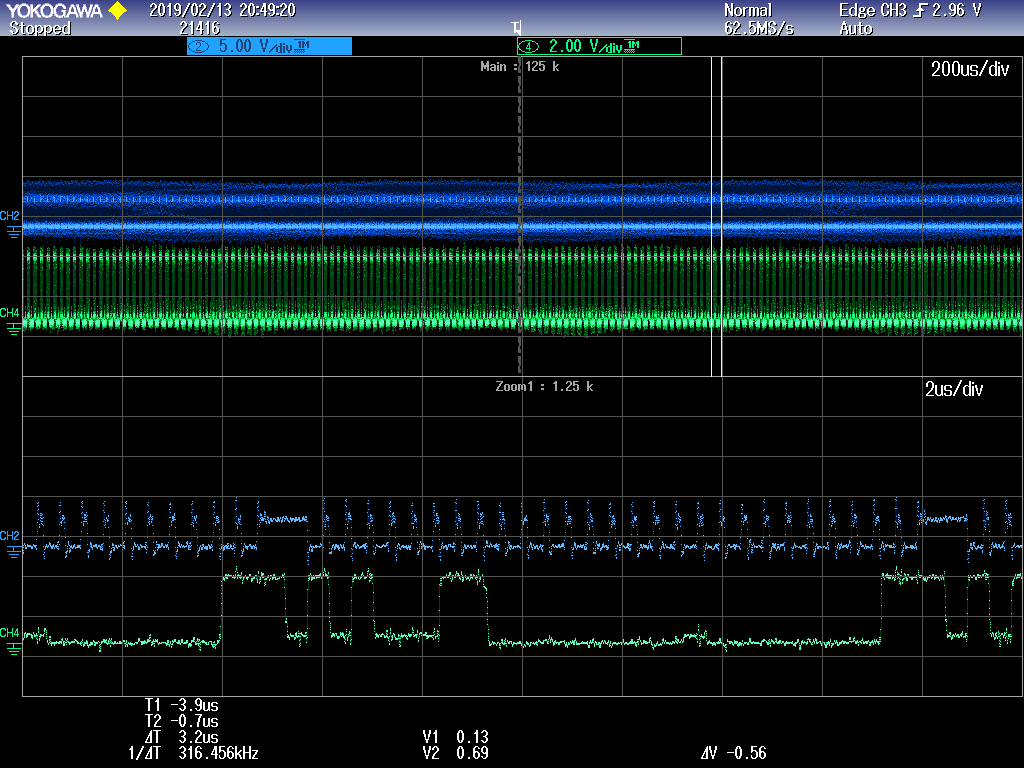Click the 1/ΔT 316.456kHz readout
Screen dimensions: 1024x768
pos(193,754)
